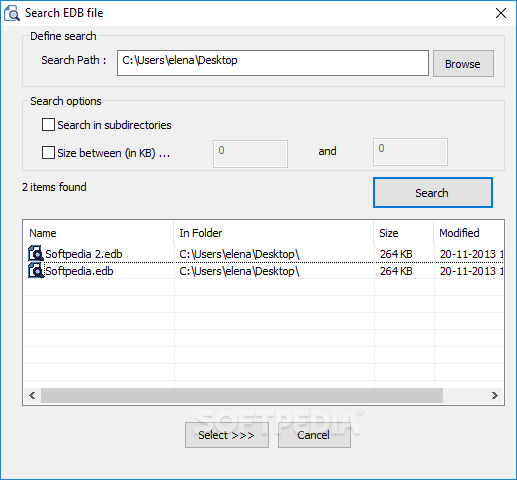Click the Select >>> button

227,435
